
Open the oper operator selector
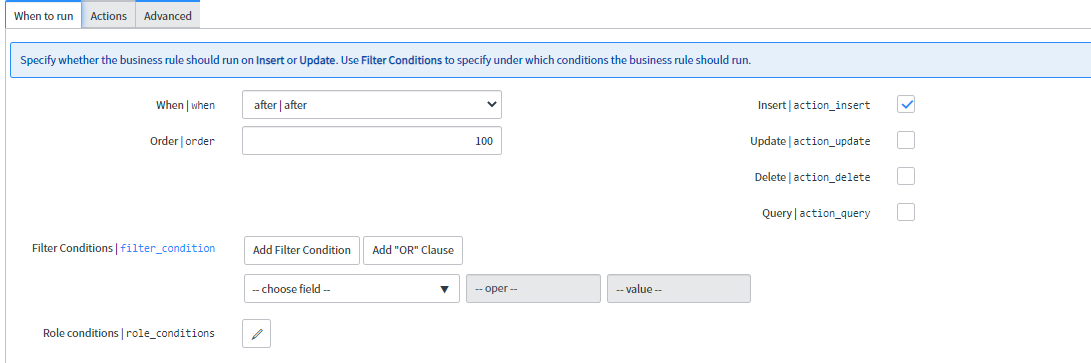coord(533,289)
